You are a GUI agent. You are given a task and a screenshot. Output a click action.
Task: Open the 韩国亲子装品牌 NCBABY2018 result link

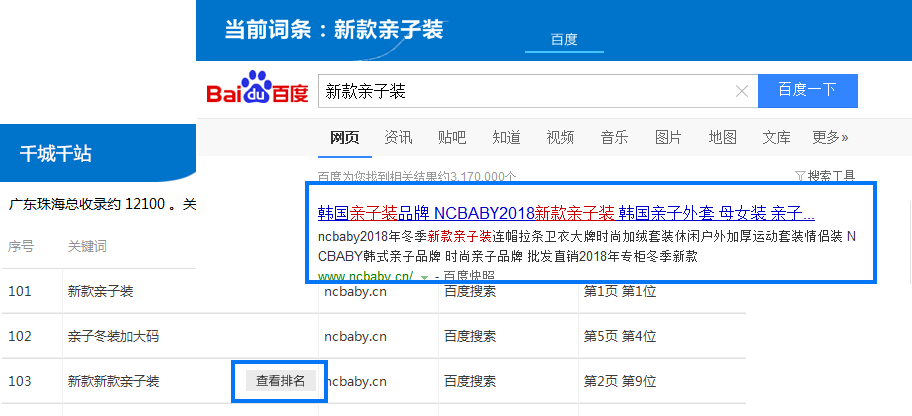point(566,214)
